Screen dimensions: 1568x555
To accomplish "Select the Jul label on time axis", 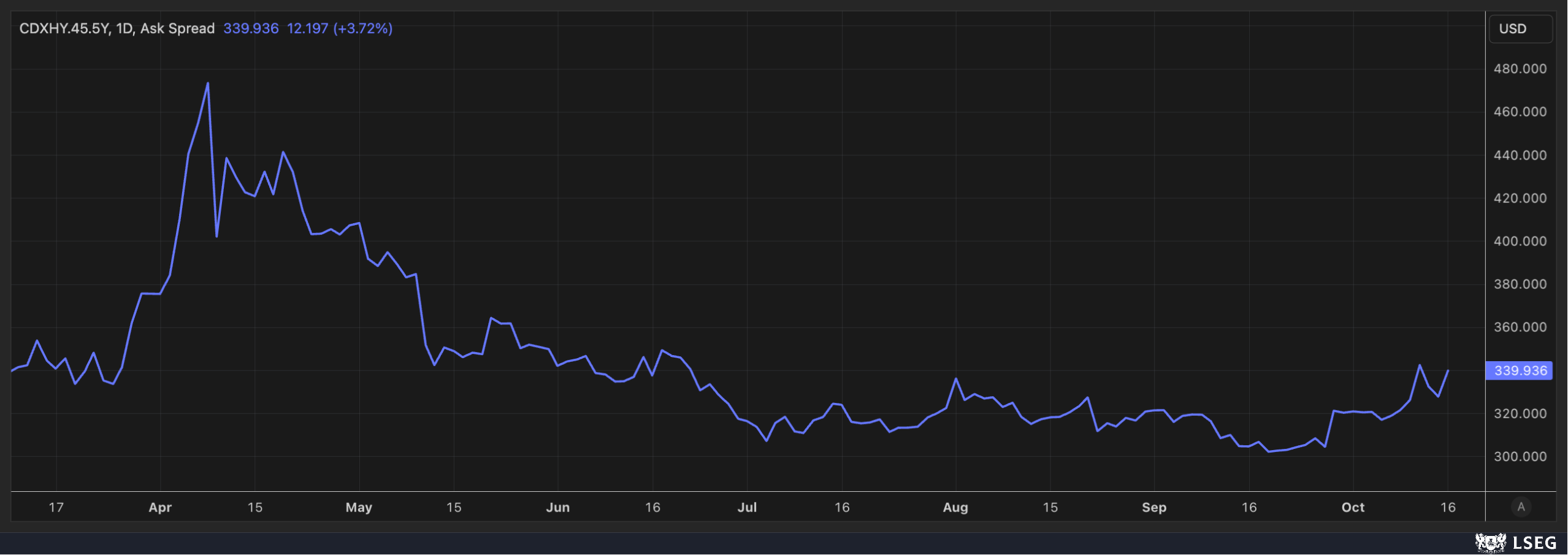I will pos(747,507).
